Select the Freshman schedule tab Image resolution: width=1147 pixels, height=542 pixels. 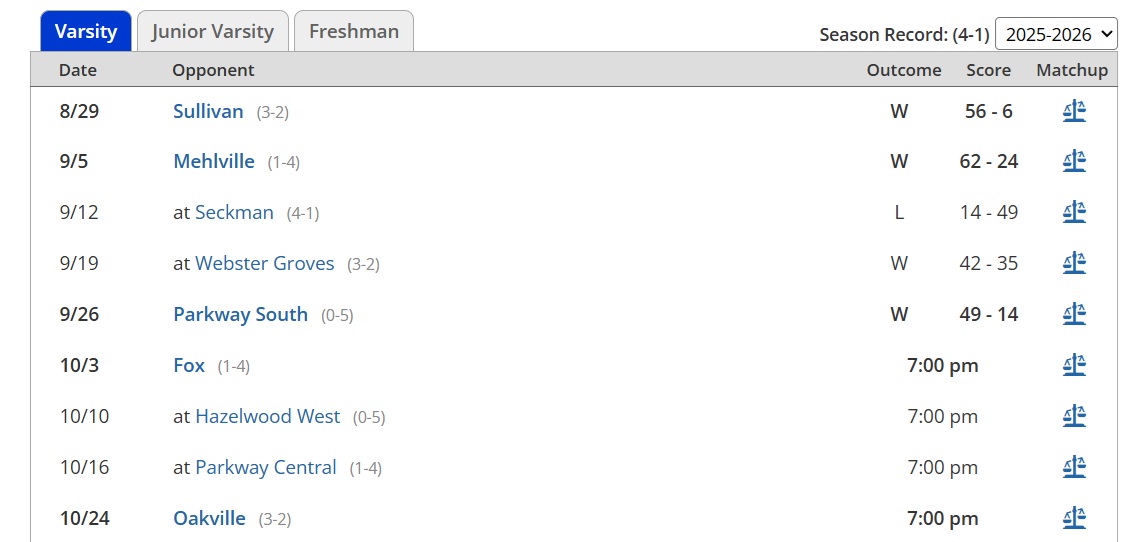(353, 31)
